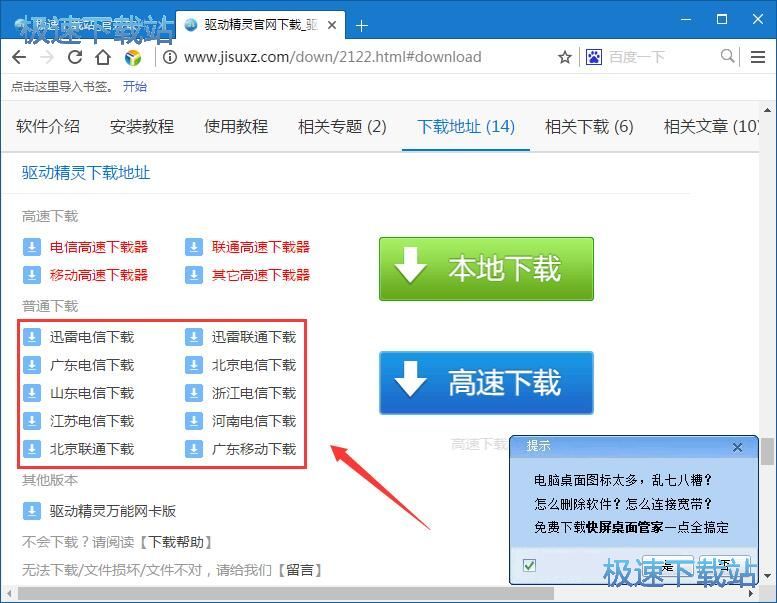Toggle the checkbox in the 提示 popup
The height and width of the screenshot is (603, 777).
coord(529,565)
